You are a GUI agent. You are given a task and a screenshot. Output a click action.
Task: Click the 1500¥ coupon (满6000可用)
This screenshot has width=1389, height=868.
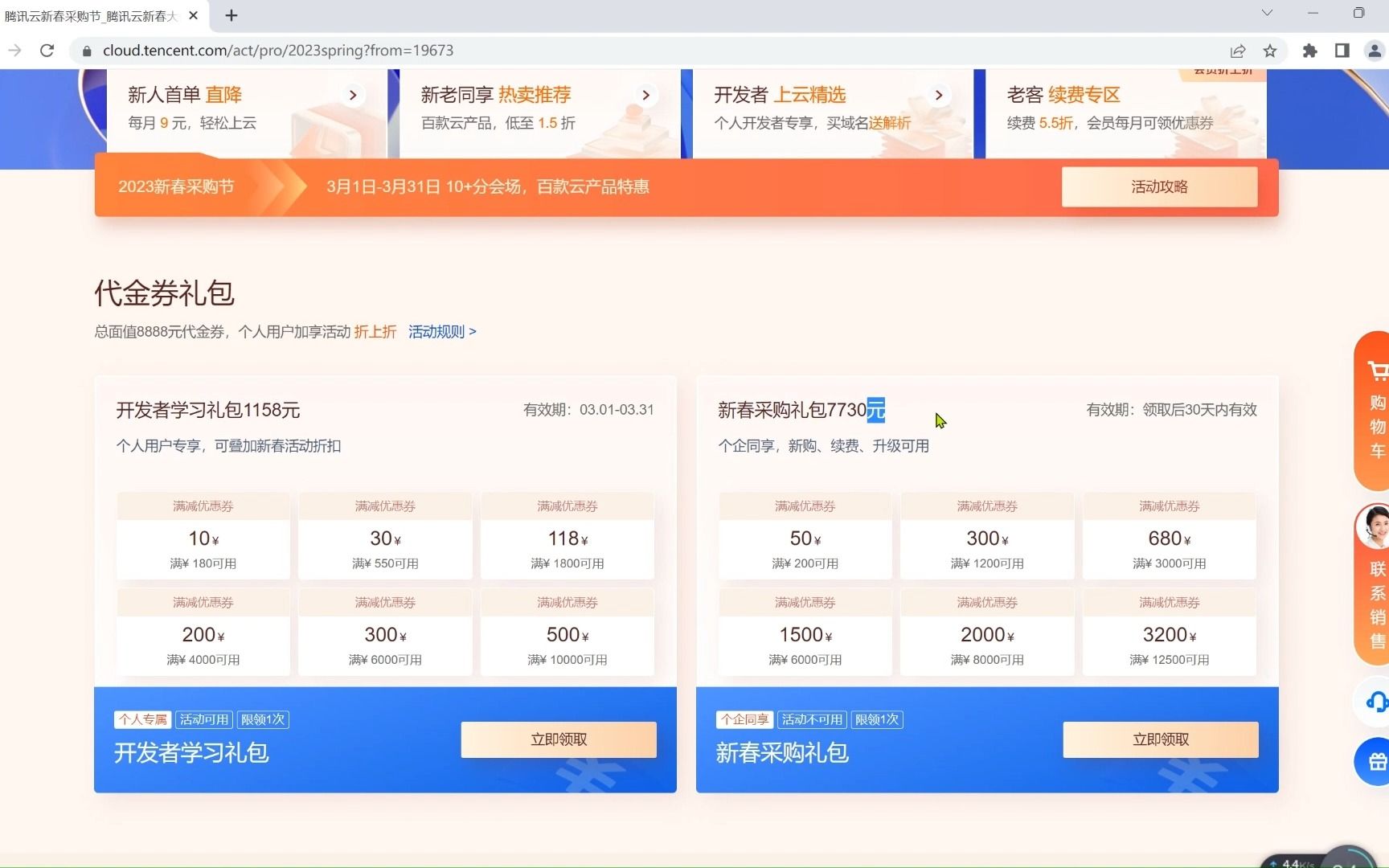[x=805, y=633]
